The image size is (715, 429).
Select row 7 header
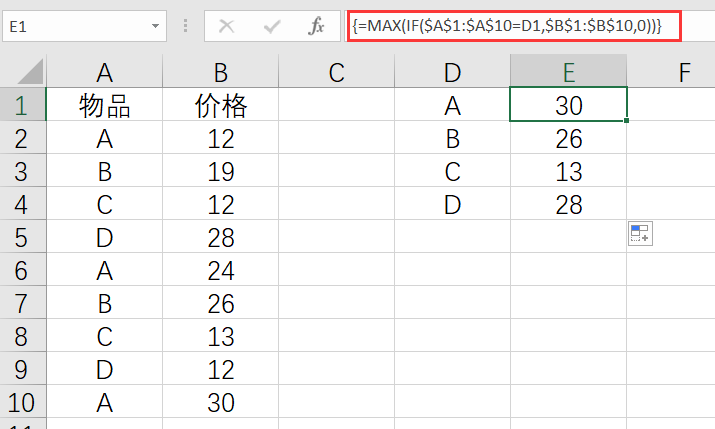click(x=23, y=302)
